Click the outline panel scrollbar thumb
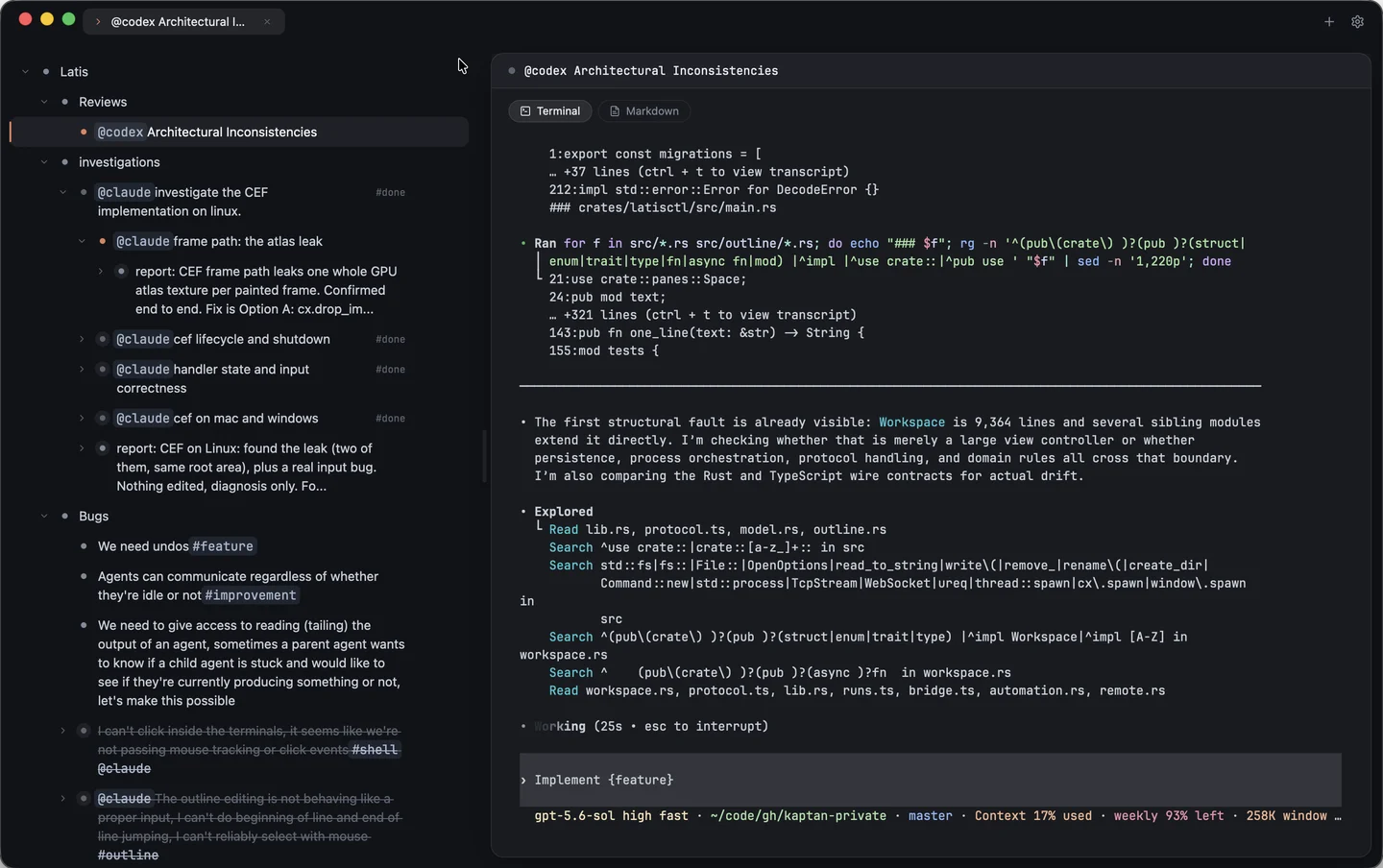1383x868 pixels. pyautogui.click(x=484, y=456)
